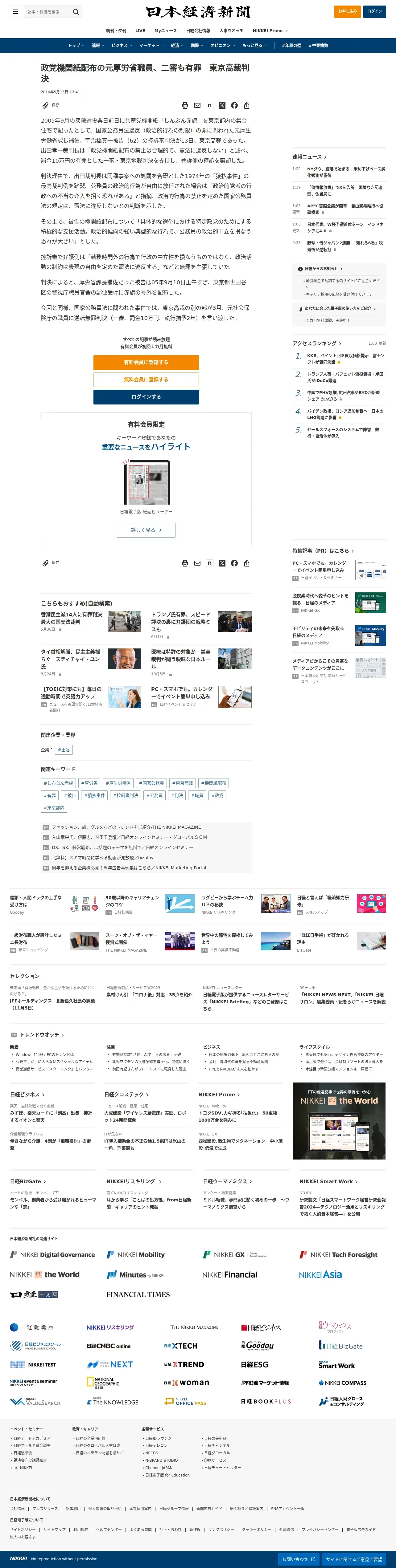Select the #国家公務員 keyword tag
The width and height of the screenshot is (396, 1568).
point(151,783)
